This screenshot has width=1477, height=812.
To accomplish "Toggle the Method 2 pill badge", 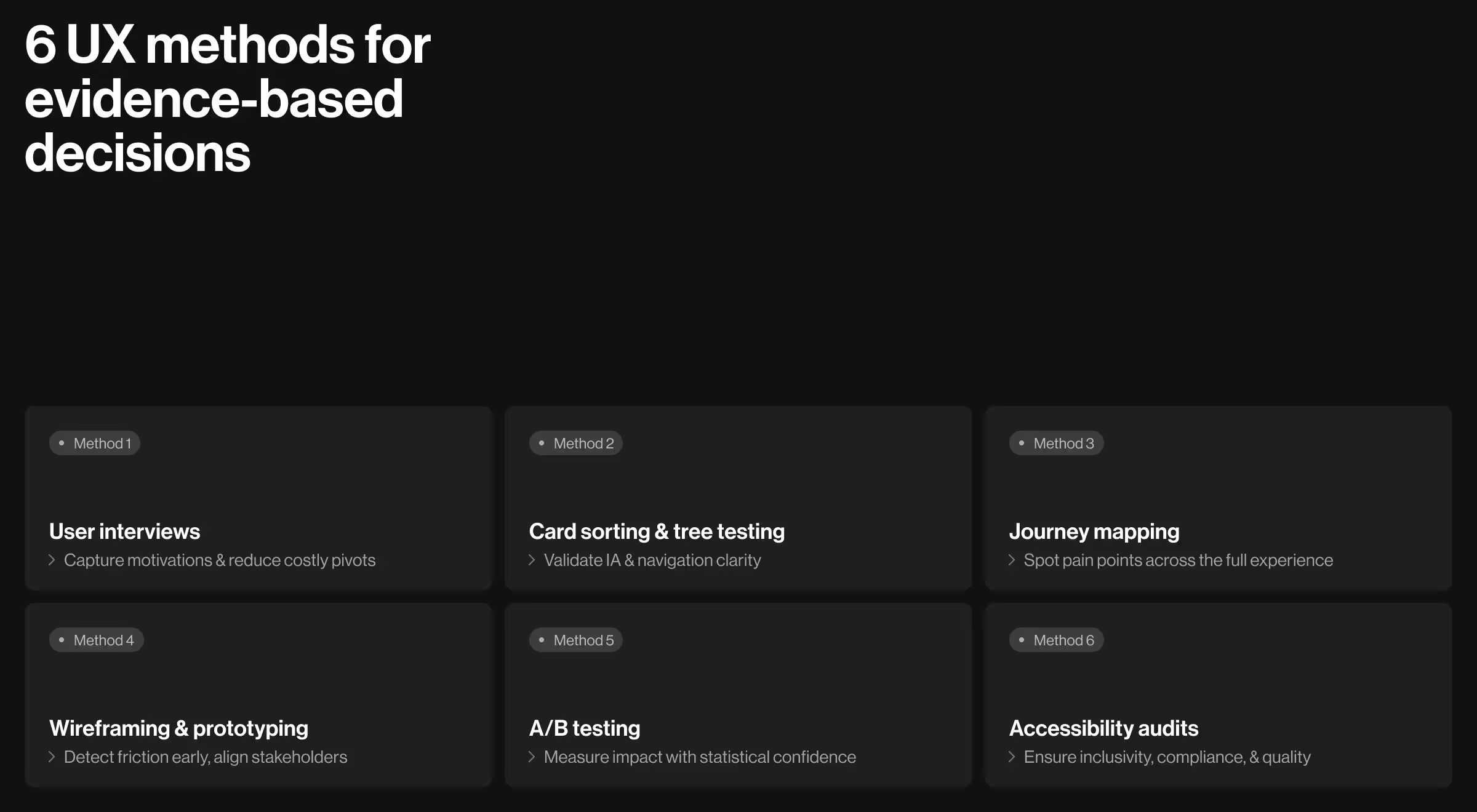I will (x=575, y=442).
